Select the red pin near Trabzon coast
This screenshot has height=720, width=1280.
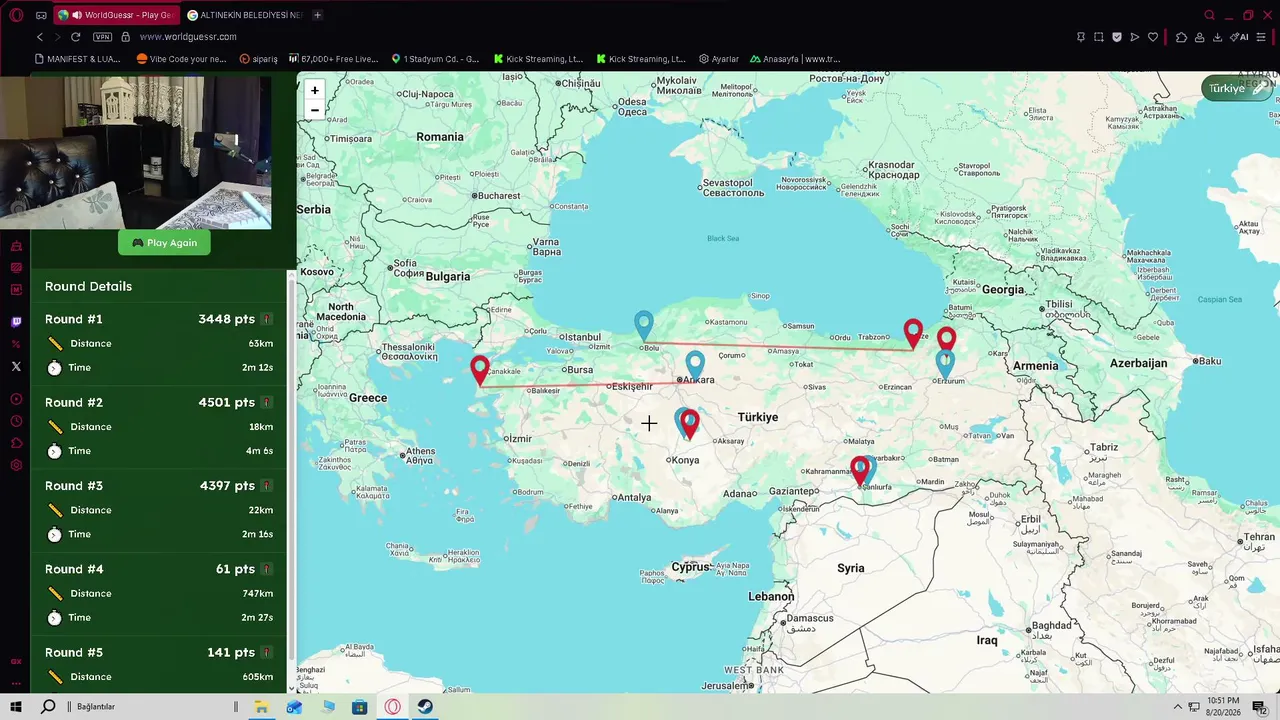(x=913, y=333)
